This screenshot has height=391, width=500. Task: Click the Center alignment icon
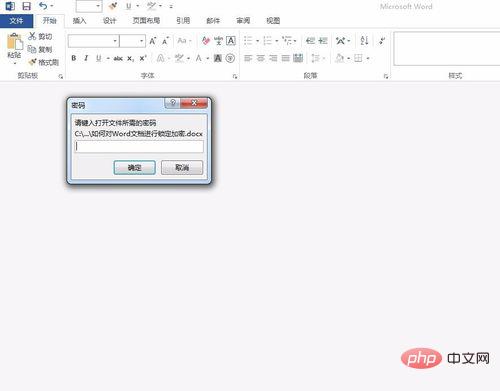261,58
